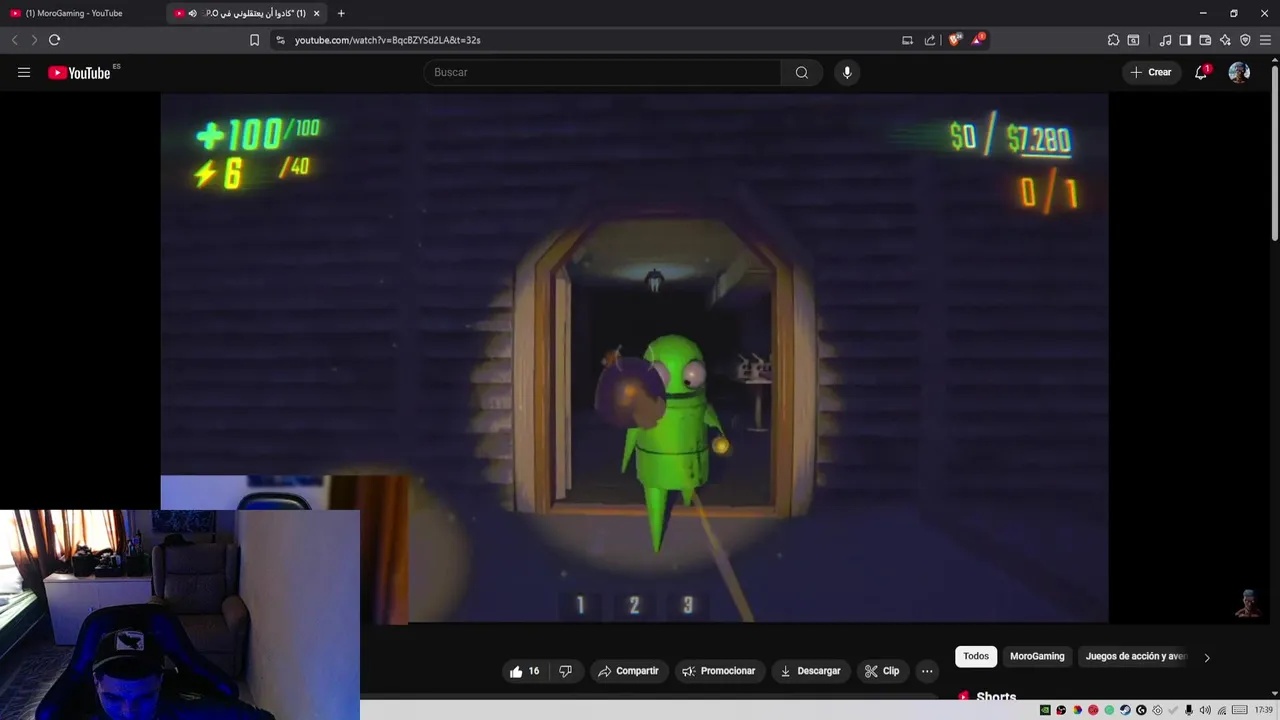The image size is (1280, 720).
Task: Open YouTube notifications bell
Action: pyautogui.click(x=1201, y=72)
